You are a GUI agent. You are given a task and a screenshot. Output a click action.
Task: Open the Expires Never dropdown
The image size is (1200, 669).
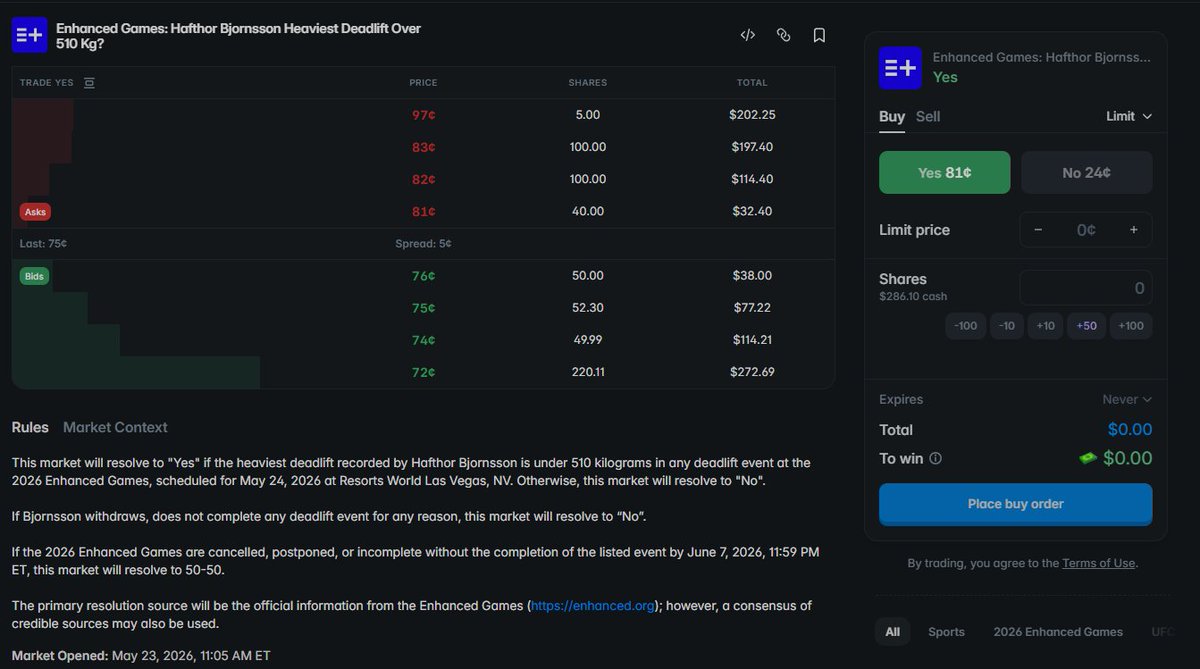click(1127, 399)
